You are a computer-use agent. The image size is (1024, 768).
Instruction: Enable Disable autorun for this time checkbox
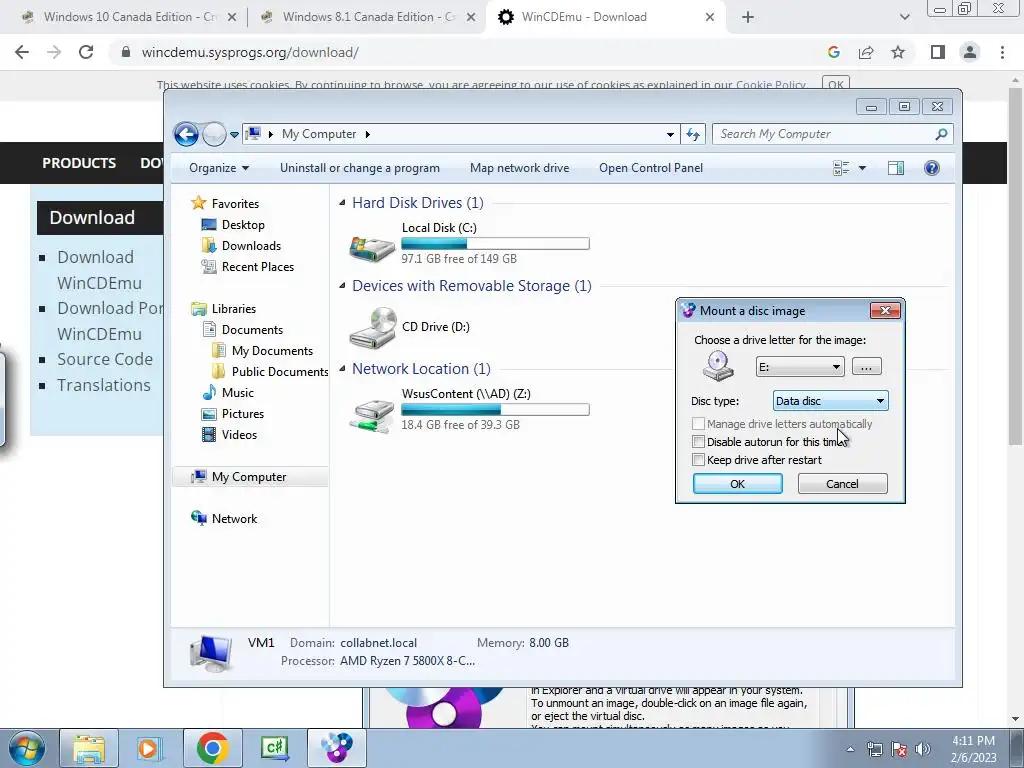698,442
